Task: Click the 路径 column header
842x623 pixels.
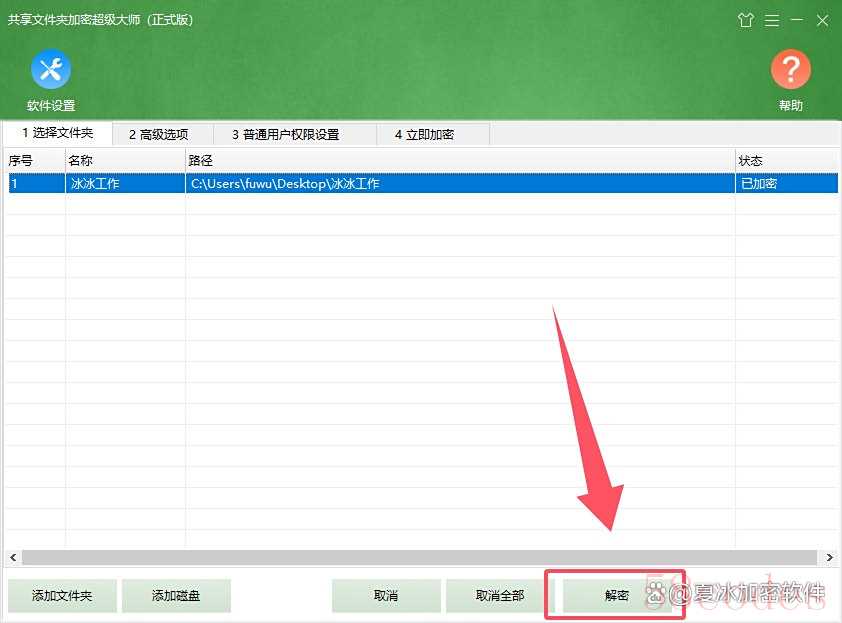Action: [x=460, y=160]
